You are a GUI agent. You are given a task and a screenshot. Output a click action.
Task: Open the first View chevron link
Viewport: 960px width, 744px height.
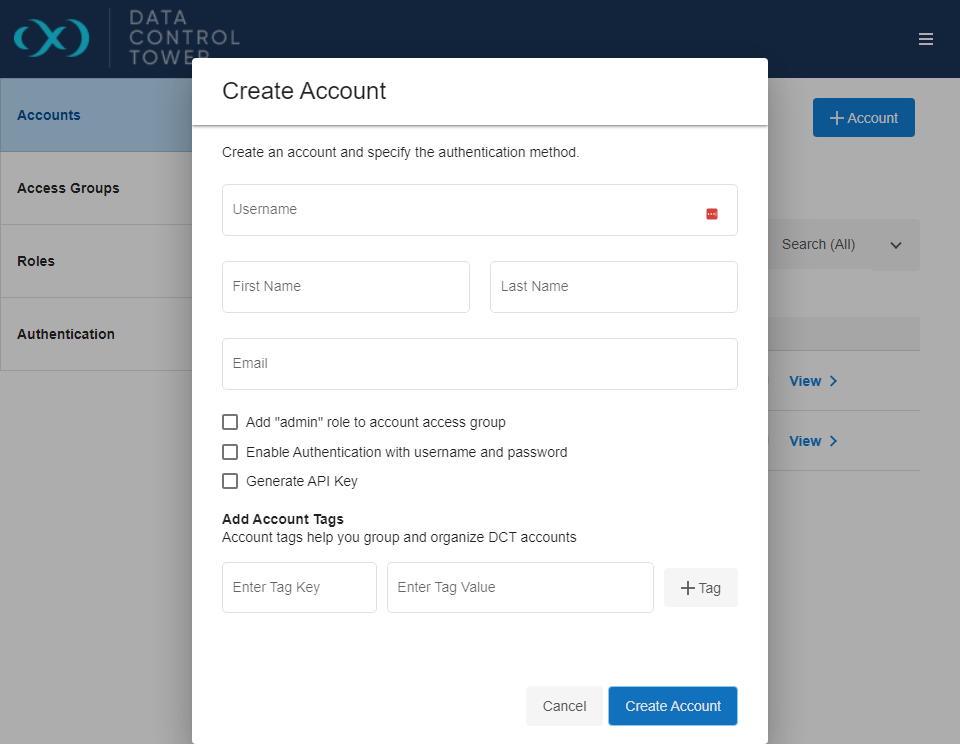812,381
